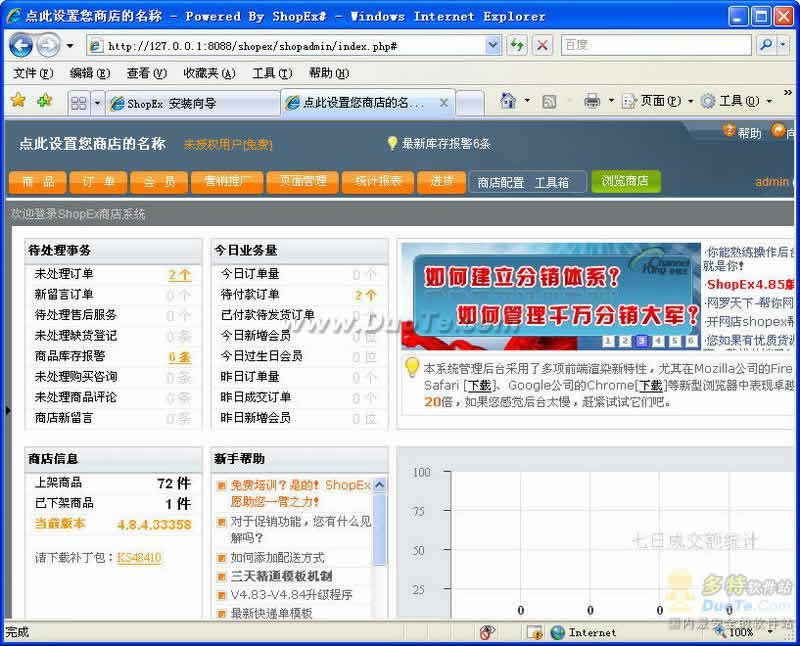Click the green 浏览商店 button
Image resolution: width=800 pixels, height=646 pixels.
click(626, 181)
